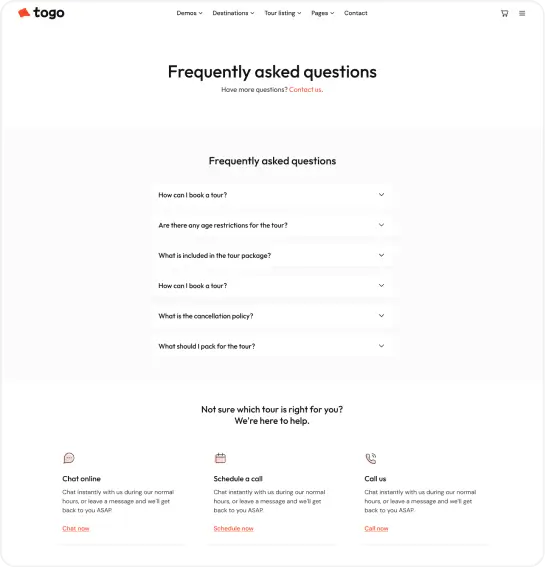Expand what is included in tour package
The image size is (545, 567).
point(272,255)
